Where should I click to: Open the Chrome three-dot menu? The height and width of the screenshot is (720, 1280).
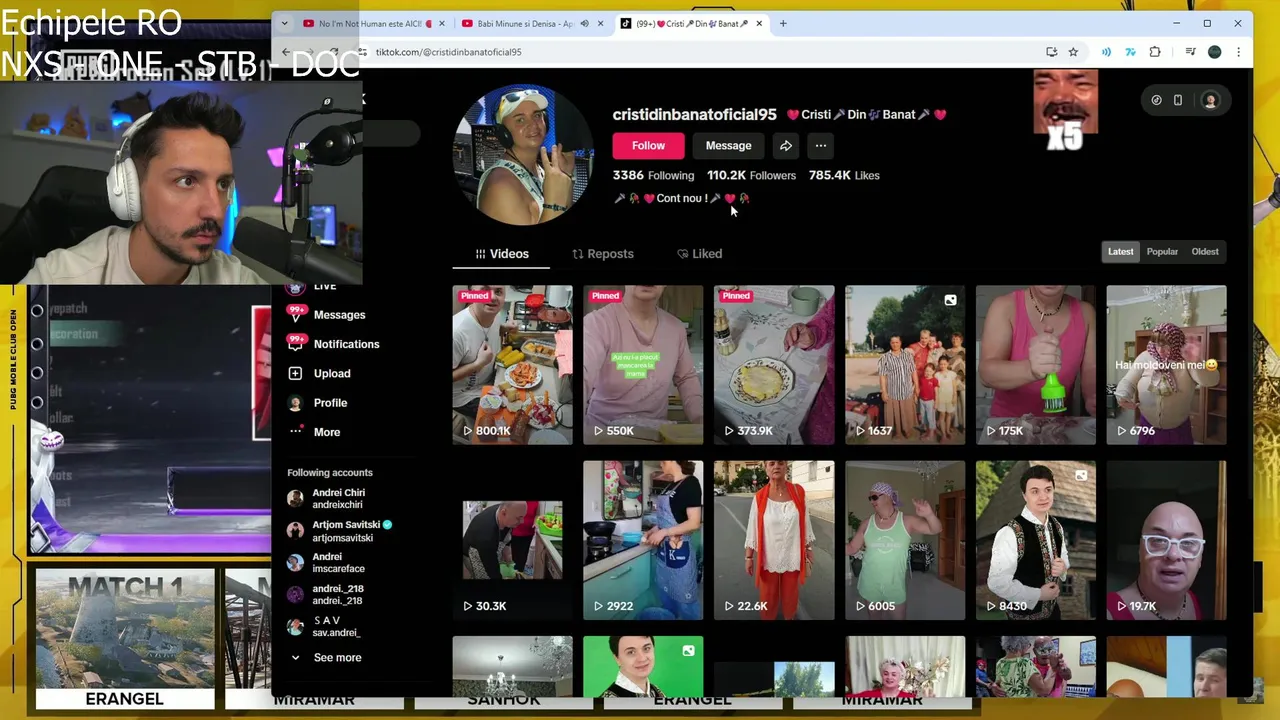coord(1238,52)
